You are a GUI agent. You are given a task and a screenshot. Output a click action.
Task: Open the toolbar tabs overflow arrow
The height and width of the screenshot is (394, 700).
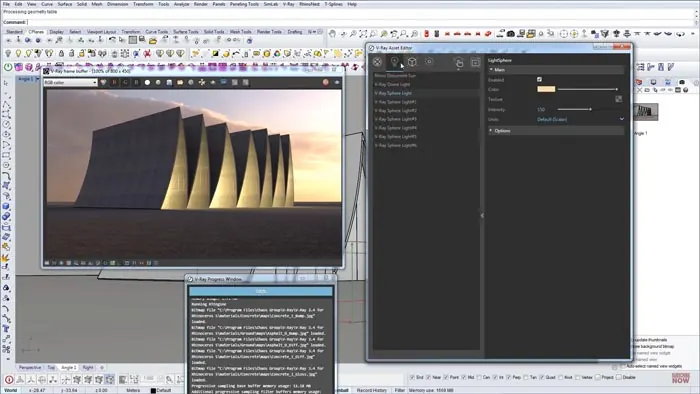click(314, 32)
